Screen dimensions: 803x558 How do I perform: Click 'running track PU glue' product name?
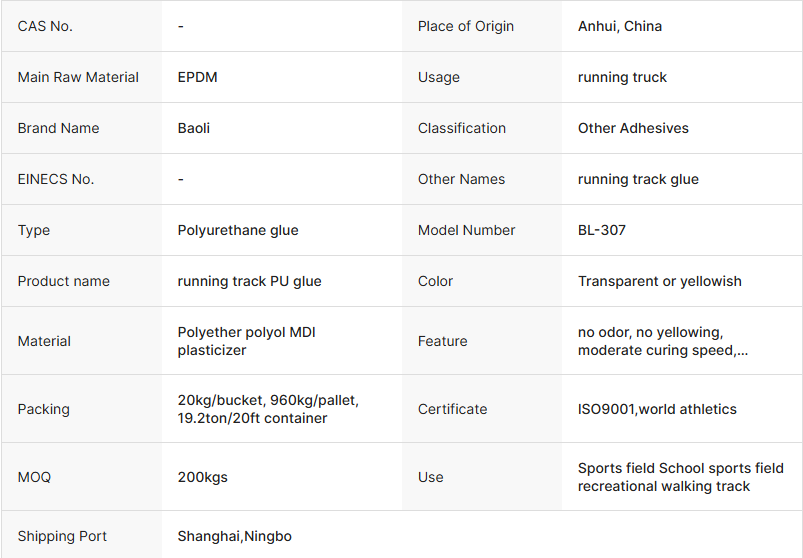249,281
